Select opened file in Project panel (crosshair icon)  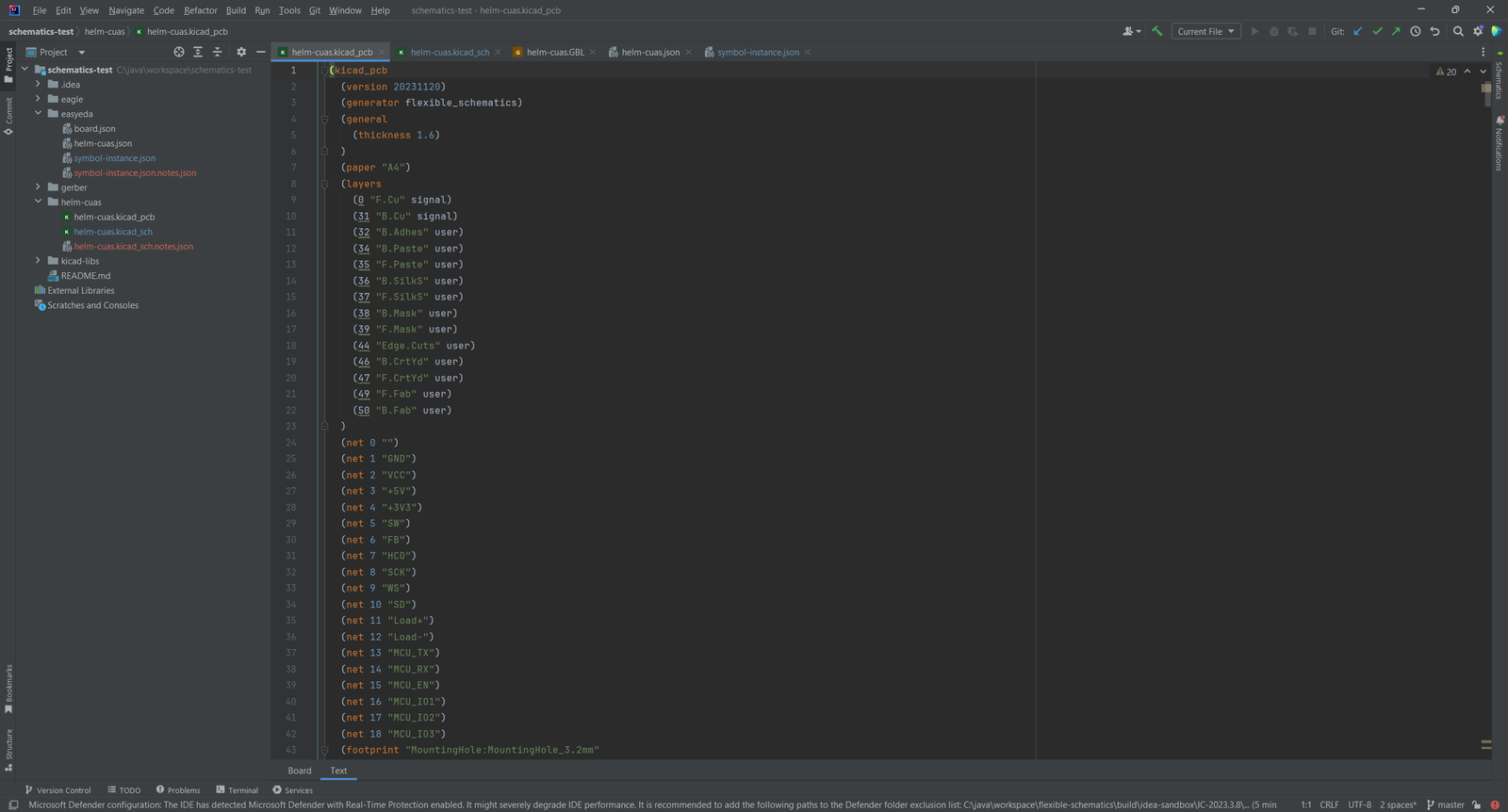(179, 52)
